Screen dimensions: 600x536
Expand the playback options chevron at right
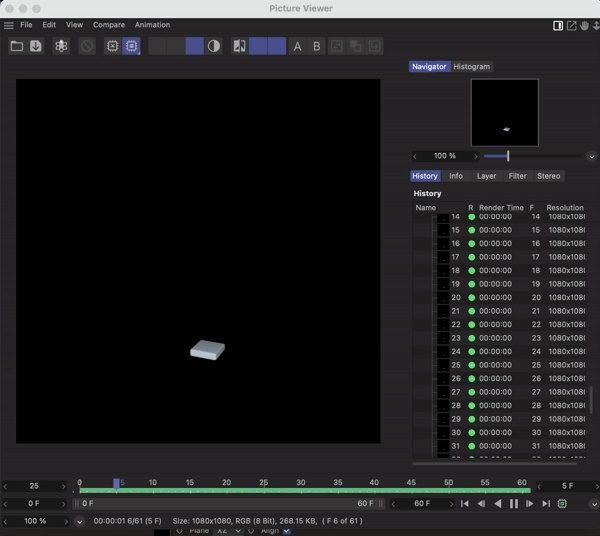click(592, 504)
